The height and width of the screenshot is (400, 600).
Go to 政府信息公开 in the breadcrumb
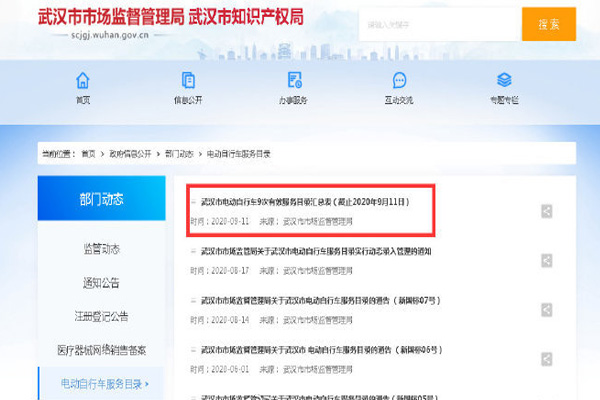click(x=130, y=154)
